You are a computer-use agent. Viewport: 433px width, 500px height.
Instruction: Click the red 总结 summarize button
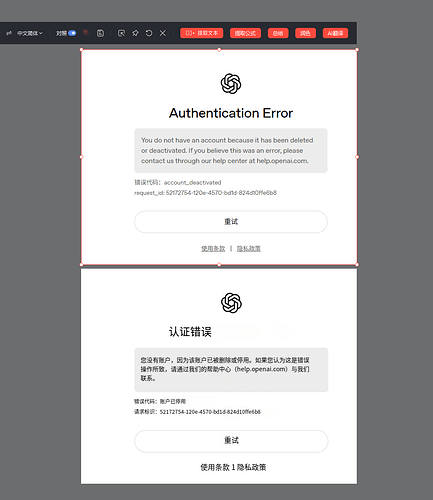pos(278,33)
